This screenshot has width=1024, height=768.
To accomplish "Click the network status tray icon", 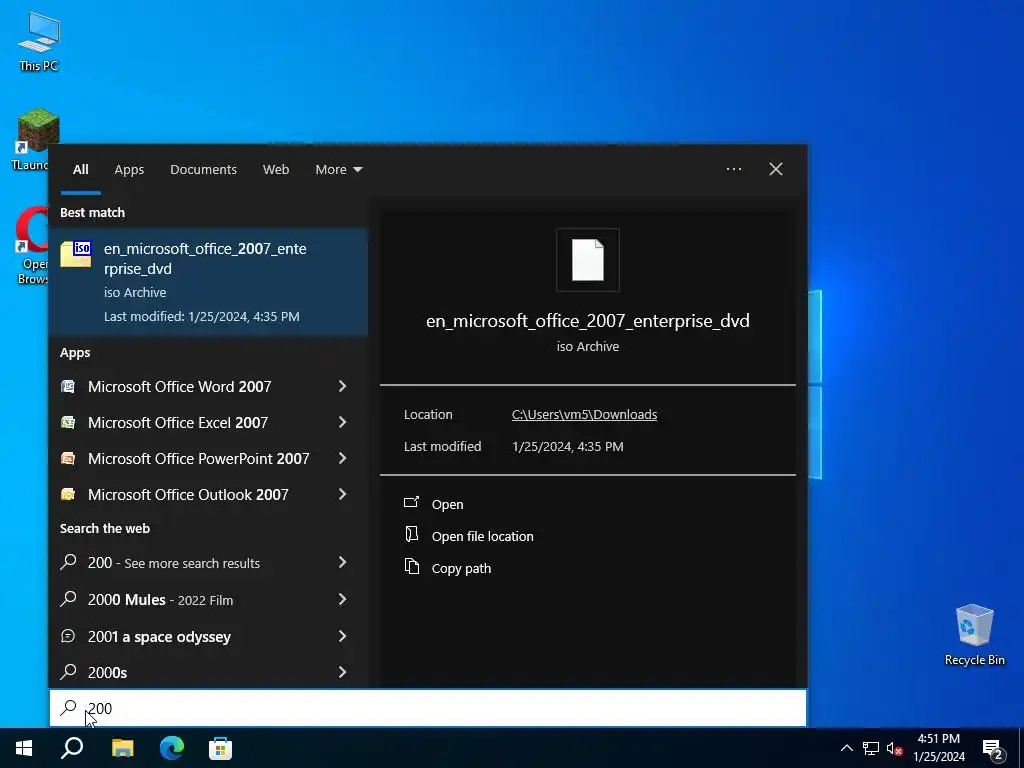I will [870, 748].
